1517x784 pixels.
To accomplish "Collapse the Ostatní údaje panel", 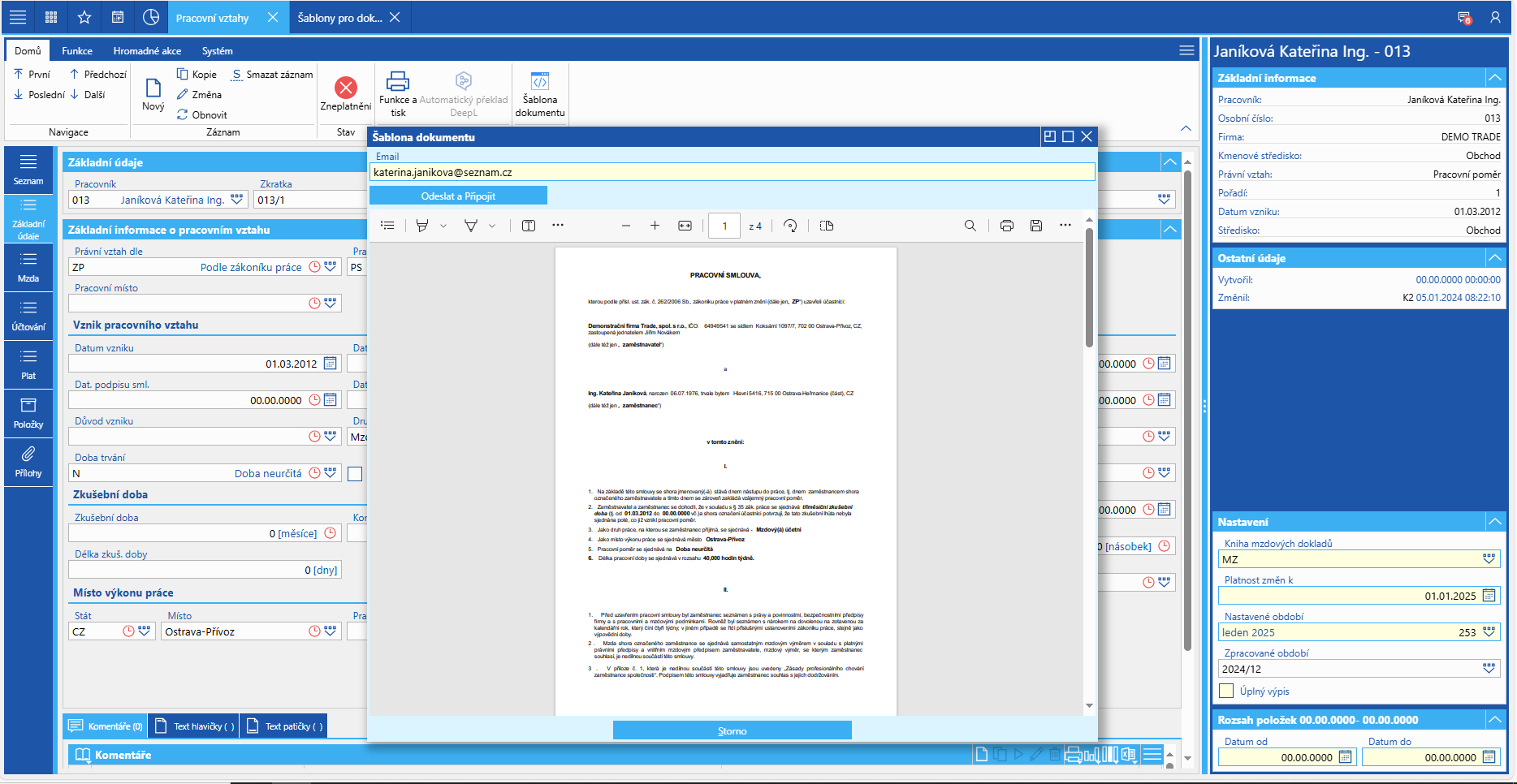I will click(x=1494, y=258).
